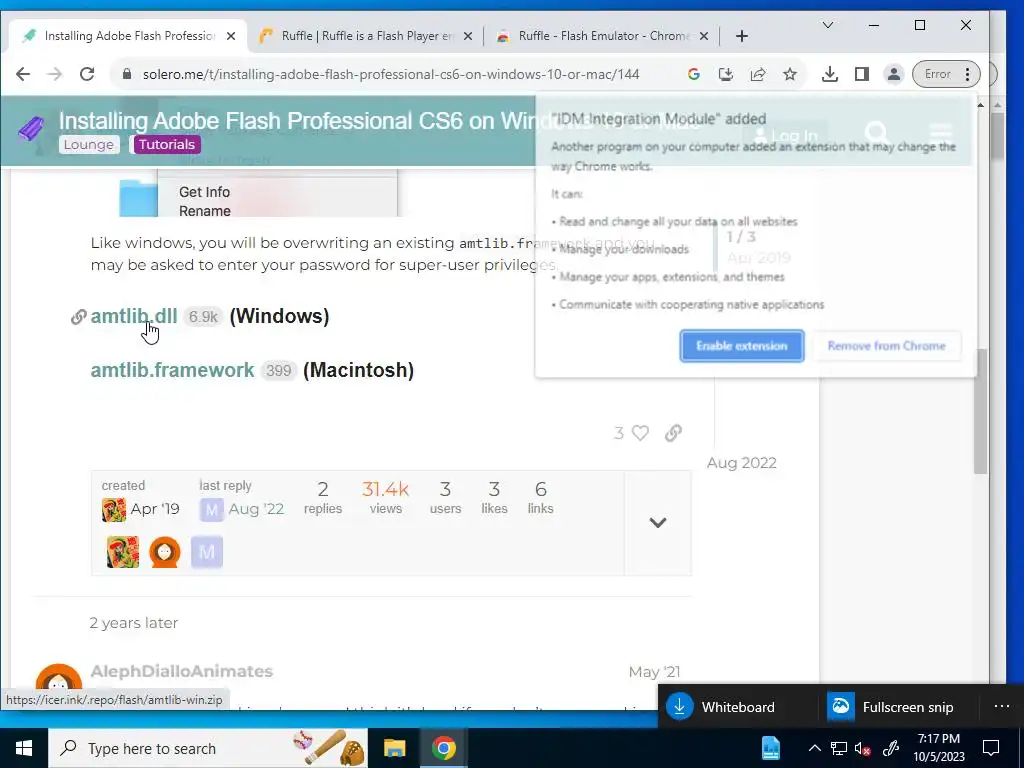Go back with the browser back arrow
Viewport: 1024px width, 768px height.
pos(23,74)
